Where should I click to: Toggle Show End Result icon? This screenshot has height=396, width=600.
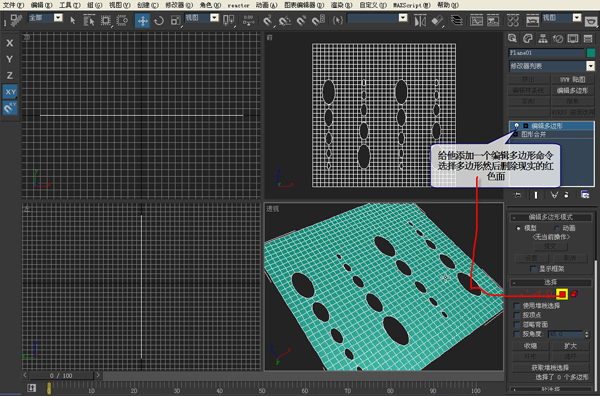click(536, 195)
